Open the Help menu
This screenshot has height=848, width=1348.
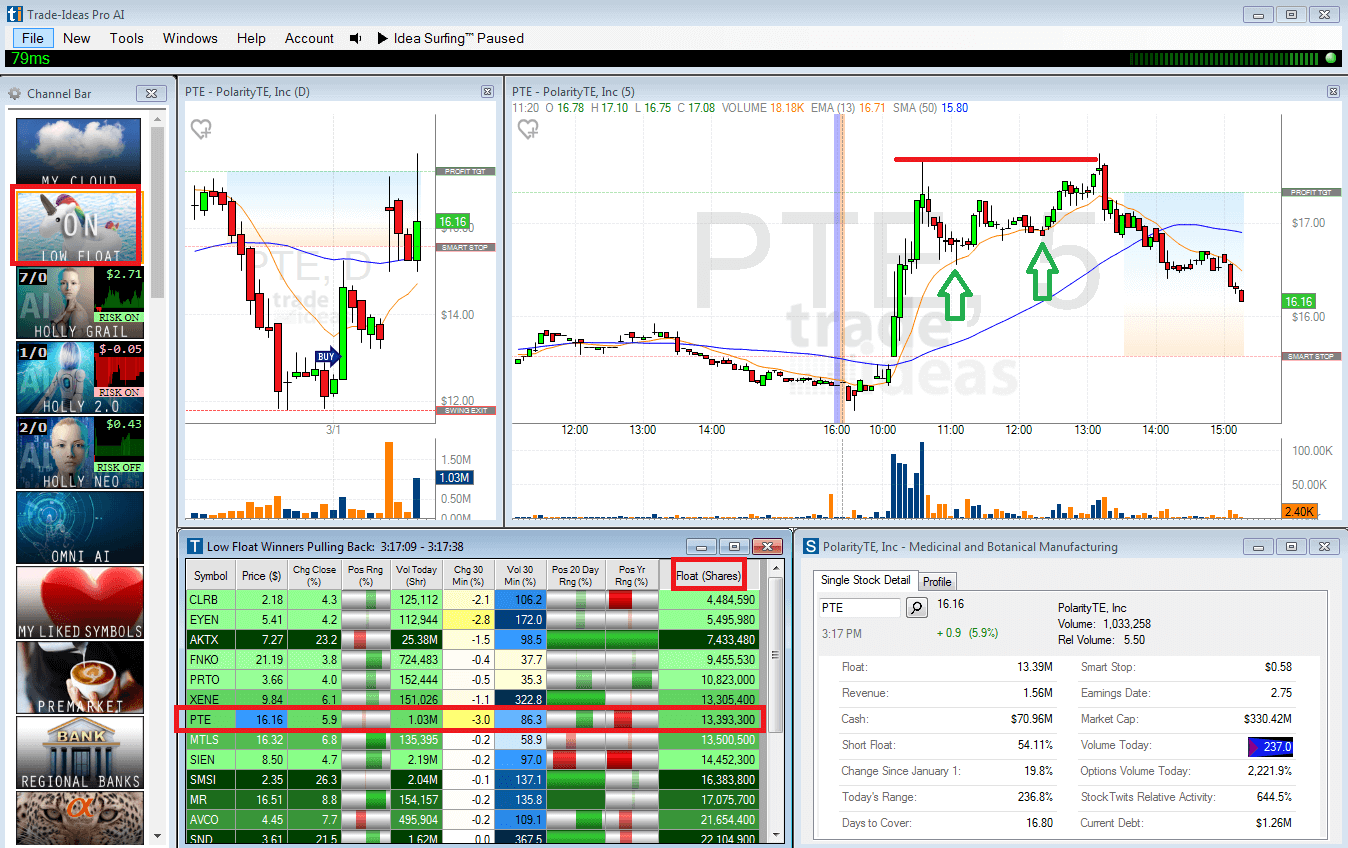click(251, 38)
